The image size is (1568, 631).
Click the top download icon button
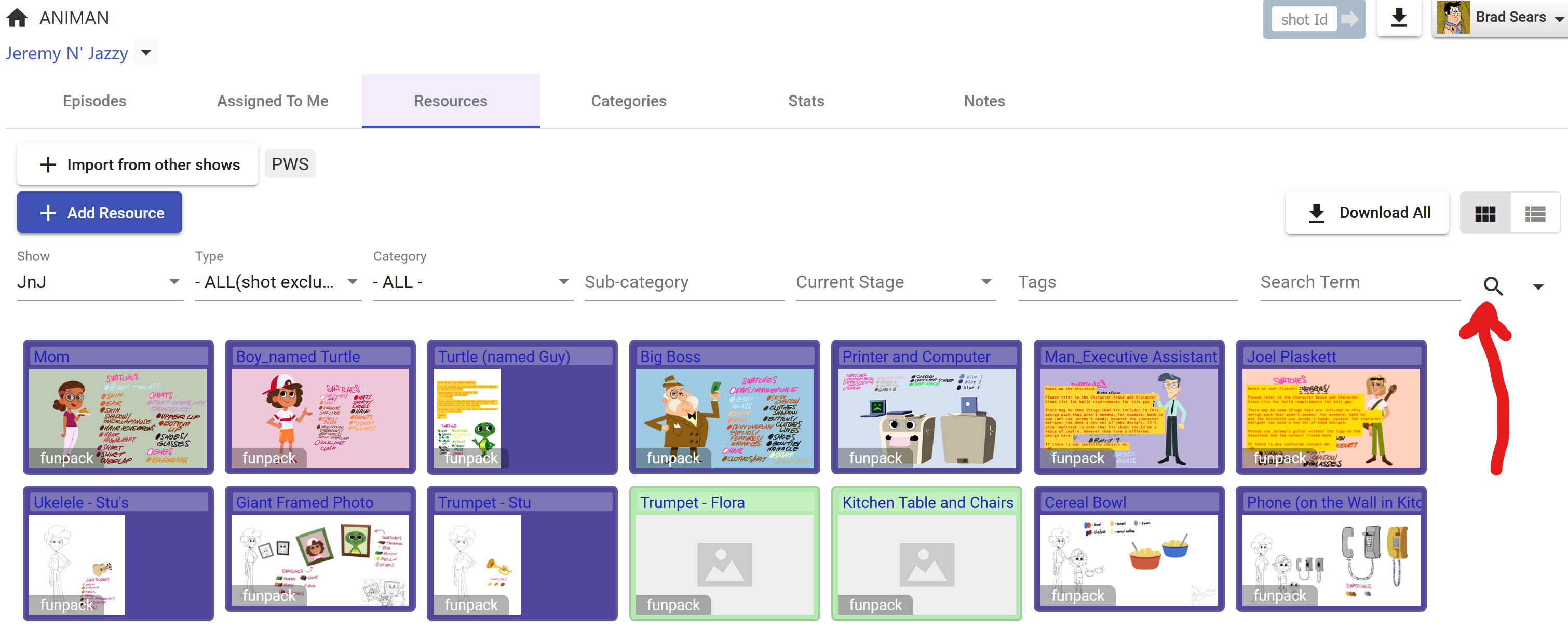[x=1399, y=18]
